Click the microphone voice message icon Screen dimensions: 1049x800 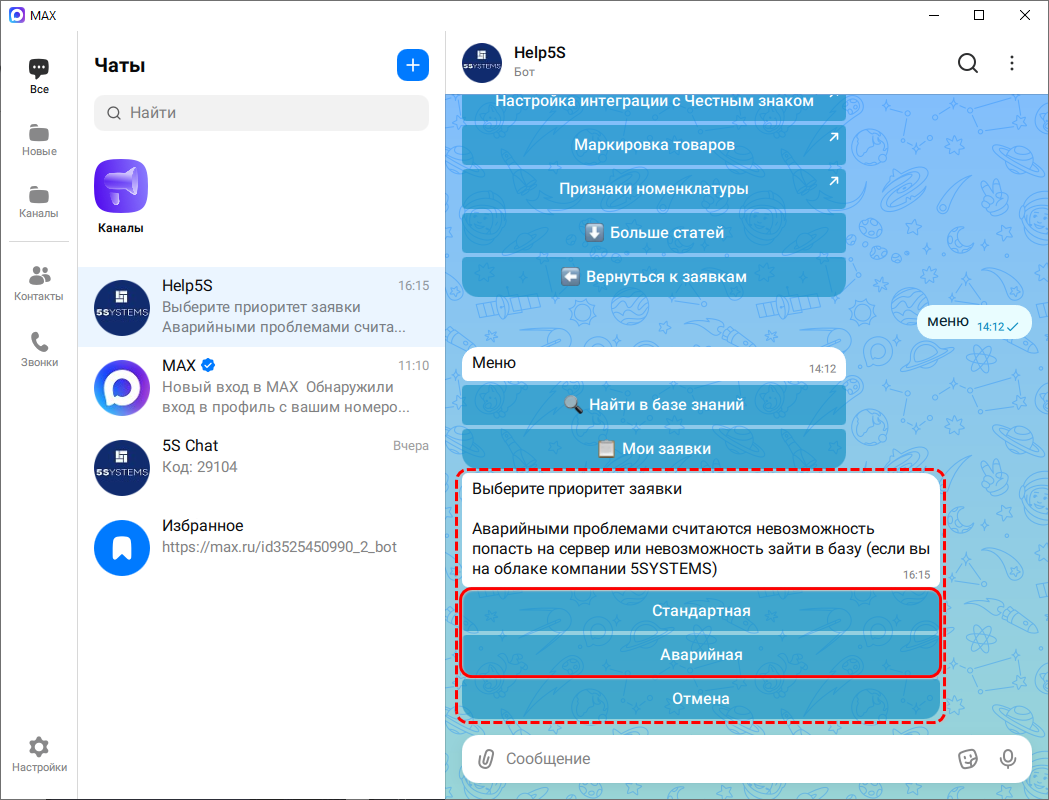pyautogui.click(x=1008, y=759)
